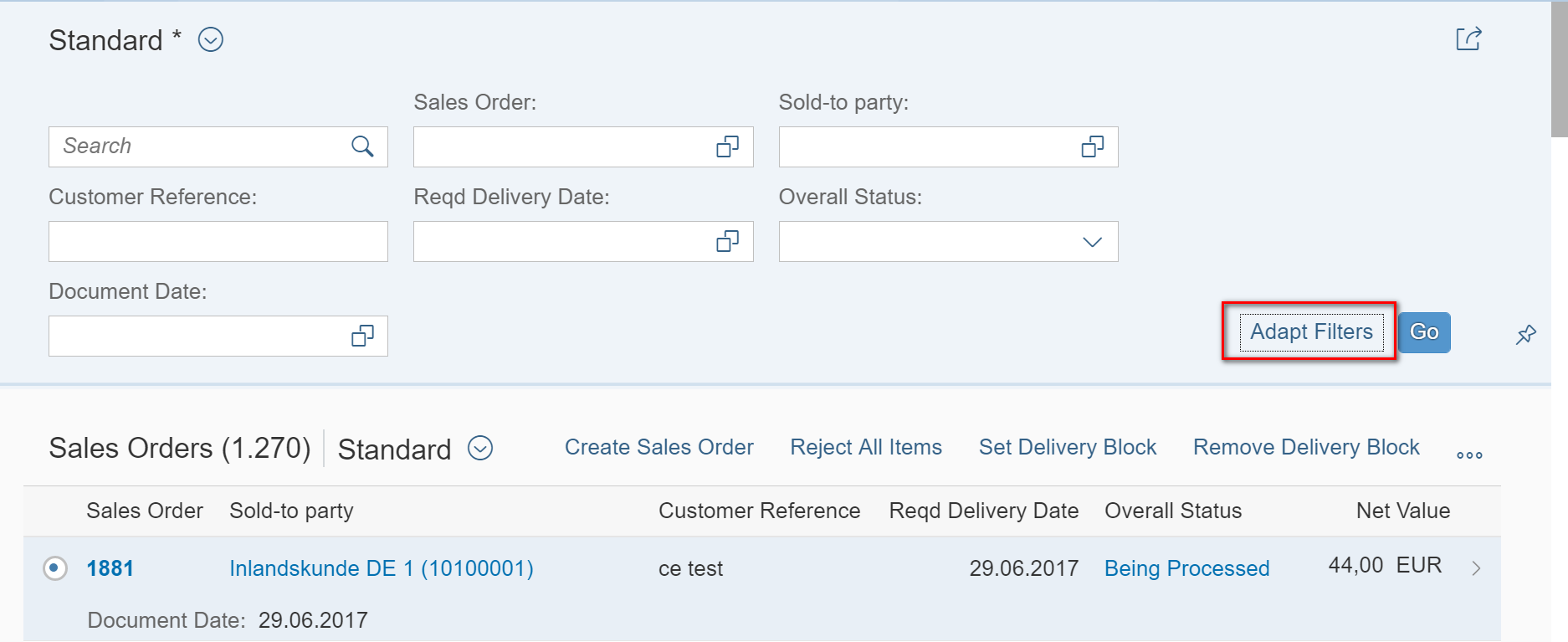Click the Go button

(1424, 332)
